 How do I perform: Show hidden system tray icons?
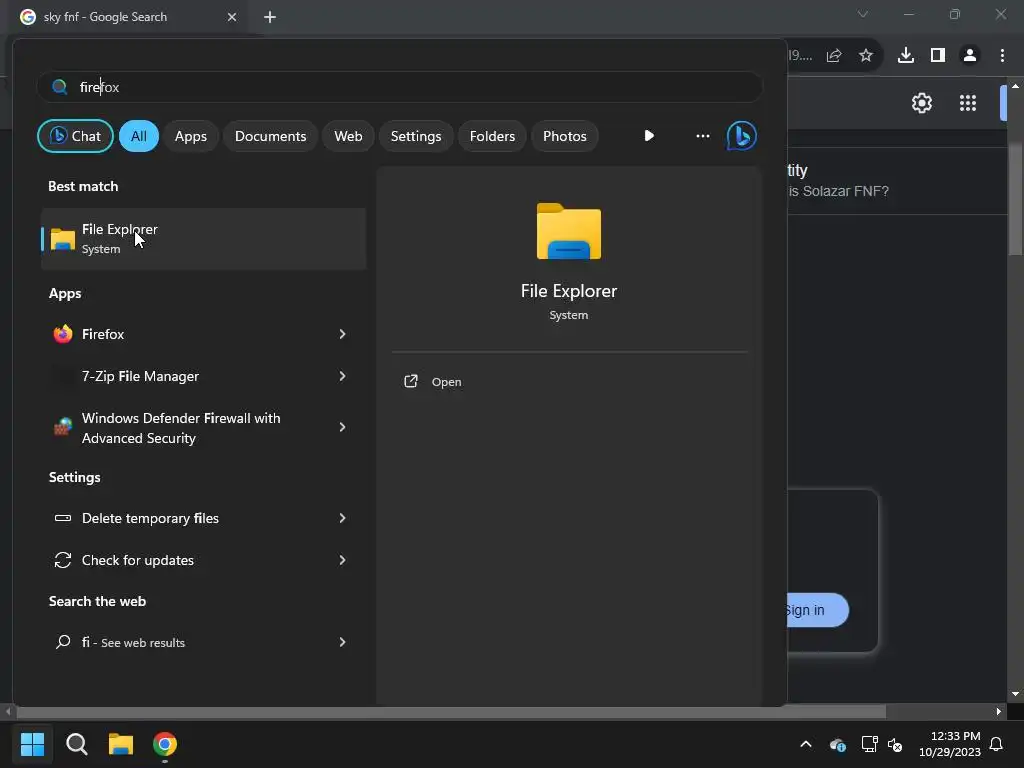[806, 744]
